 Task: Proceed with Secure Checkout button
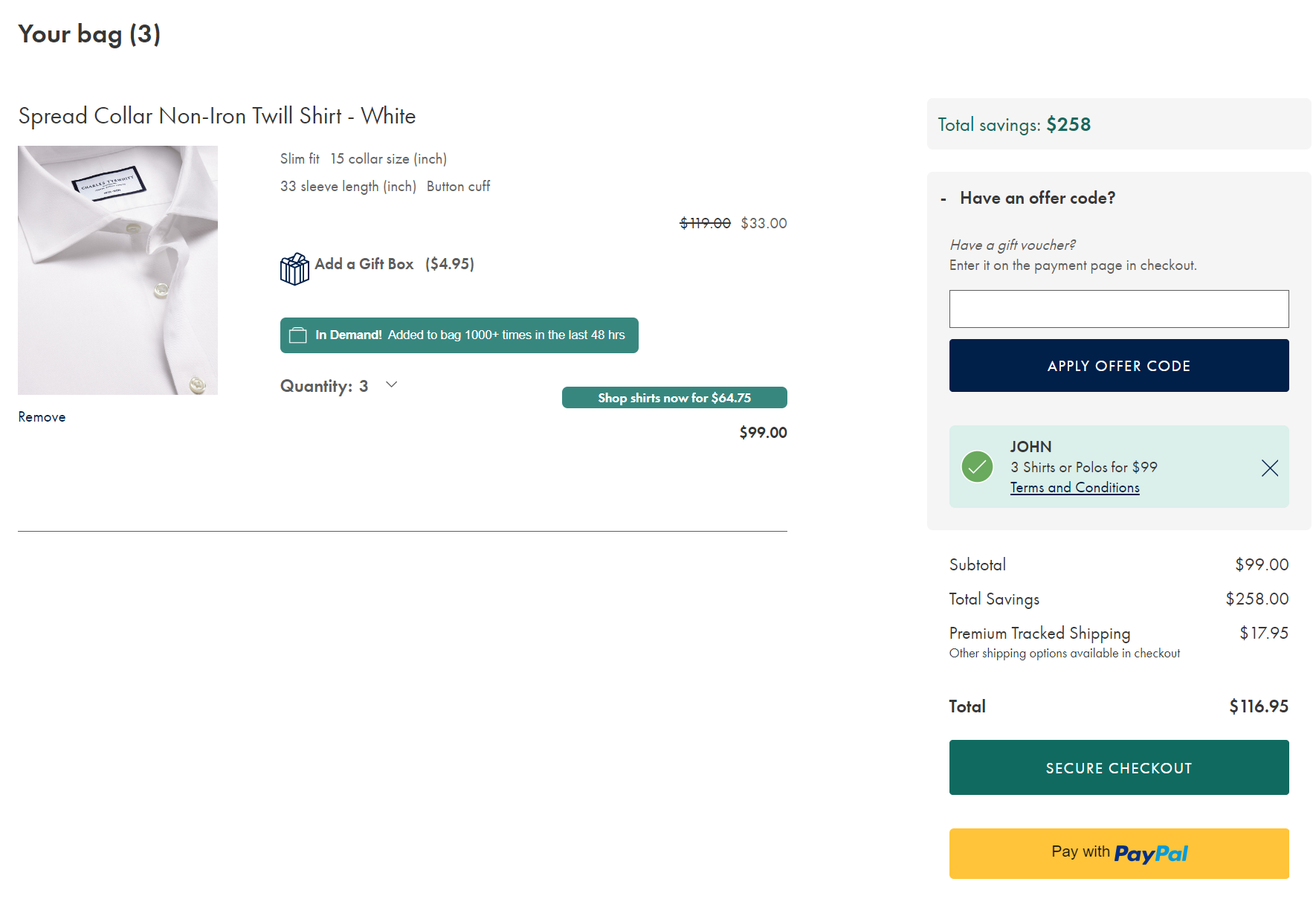pos(1118,767)
